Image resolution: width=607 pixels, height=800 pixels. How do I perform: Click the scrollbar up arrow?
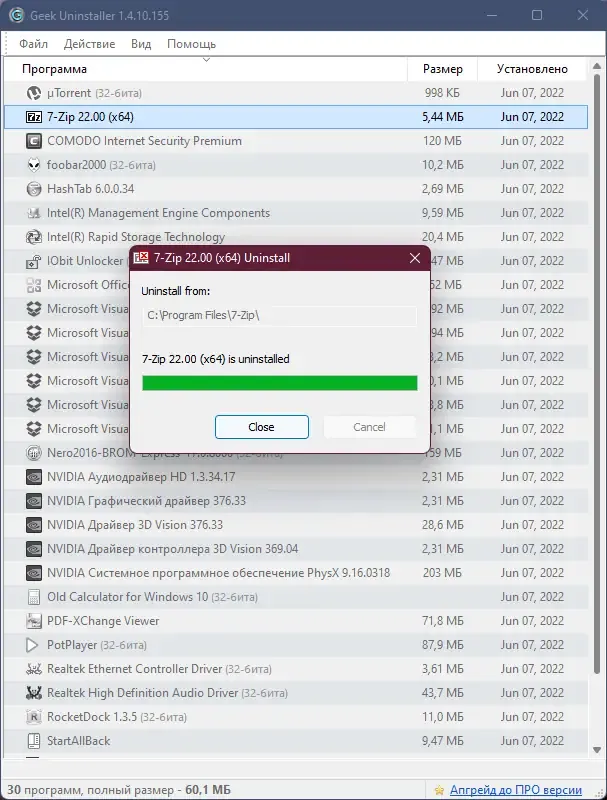[597, 66]
